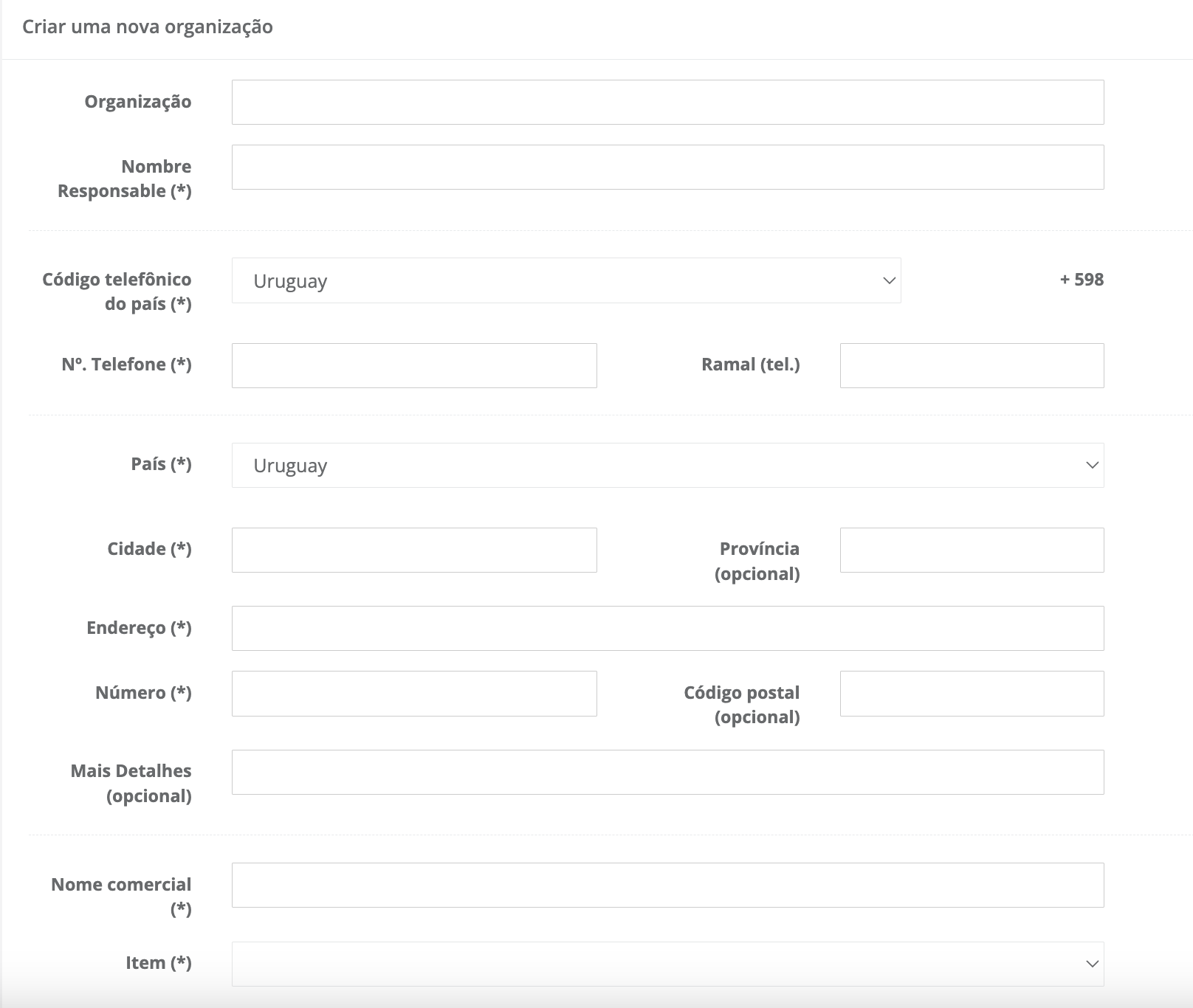This screenshot has width=1193, height=1008.
Task: Click the País dropdown chevron arrow
Action: point(1092,465)
